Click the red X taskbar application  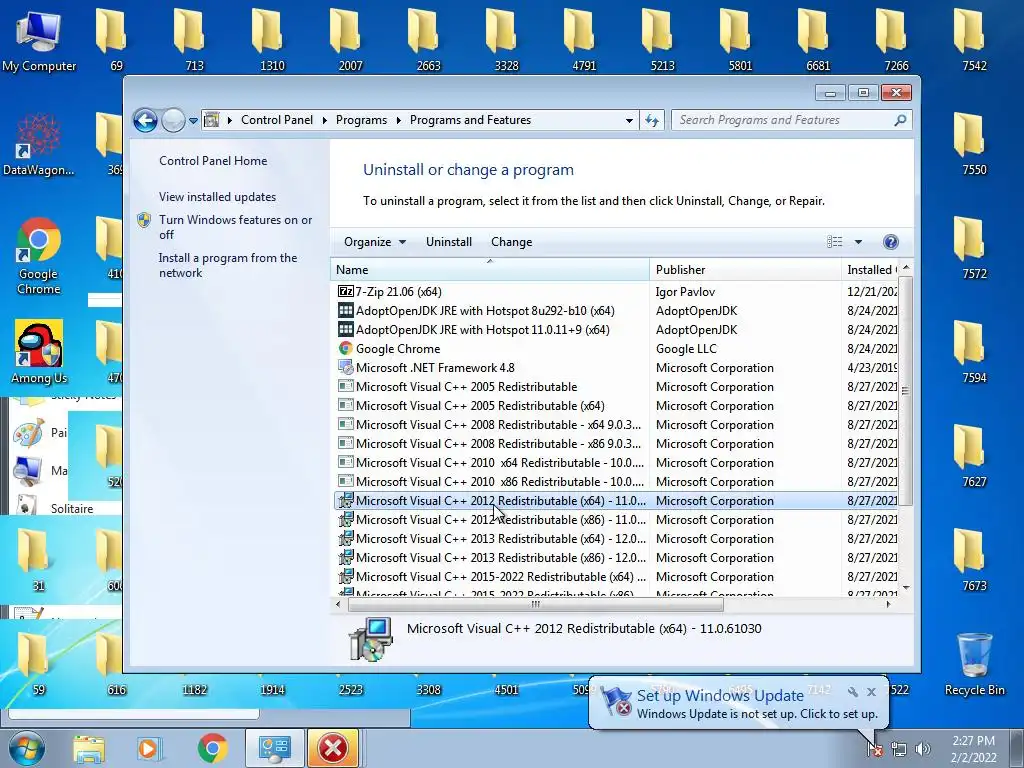tap(333, 748)
